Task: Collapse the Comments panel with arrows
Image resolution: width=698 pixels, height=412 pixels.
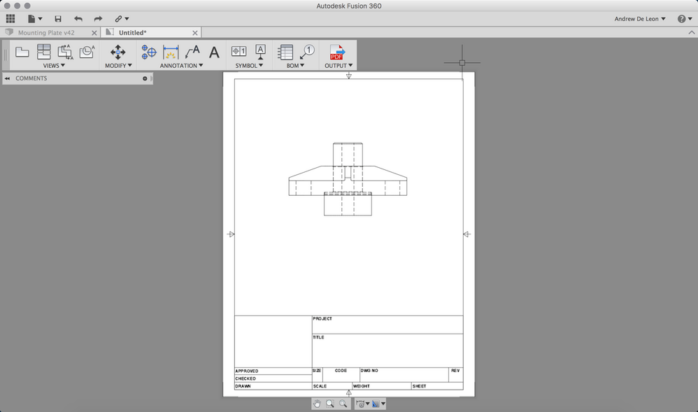Action: point(7,78)
